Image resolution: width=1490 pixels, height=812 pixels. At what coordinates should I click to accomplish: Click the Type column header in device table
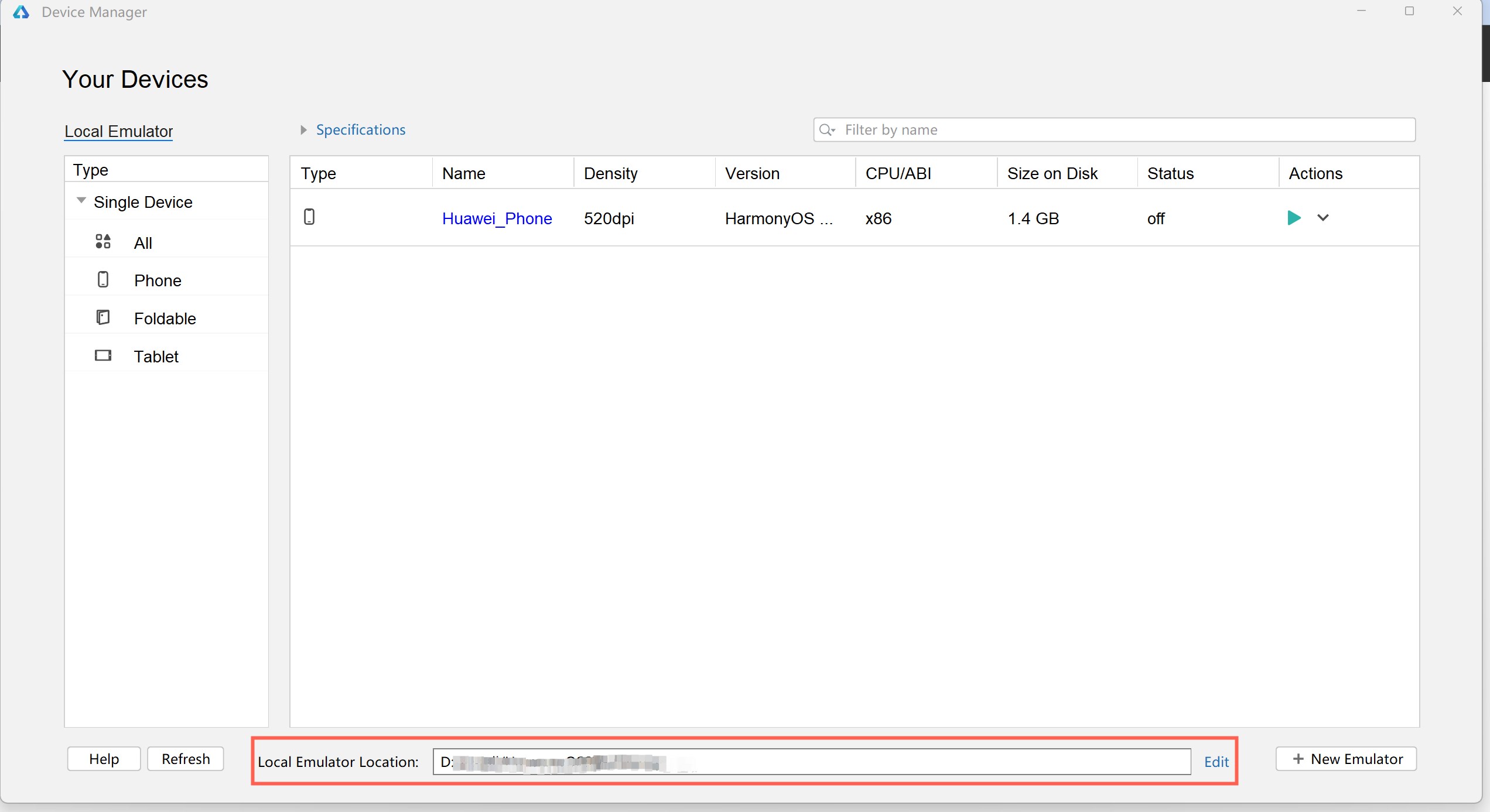(361, 173)
